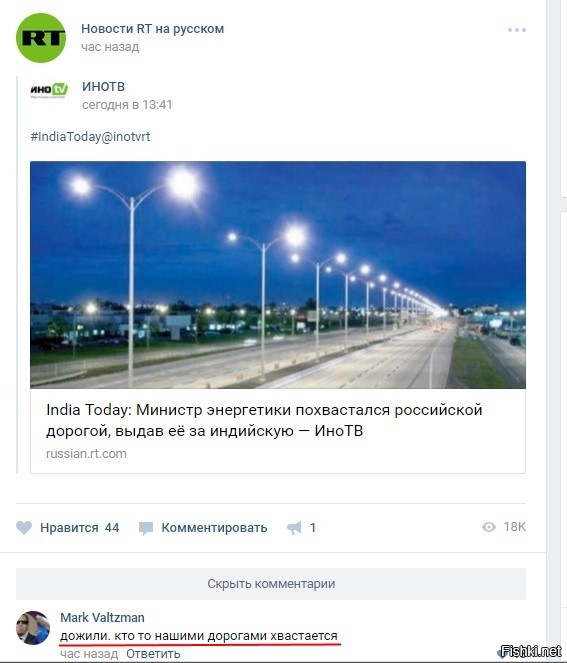567x663 pixels.
Task: Follow the russian.rt.com source link
Action: pyautogui.click(x=86, y=454)
